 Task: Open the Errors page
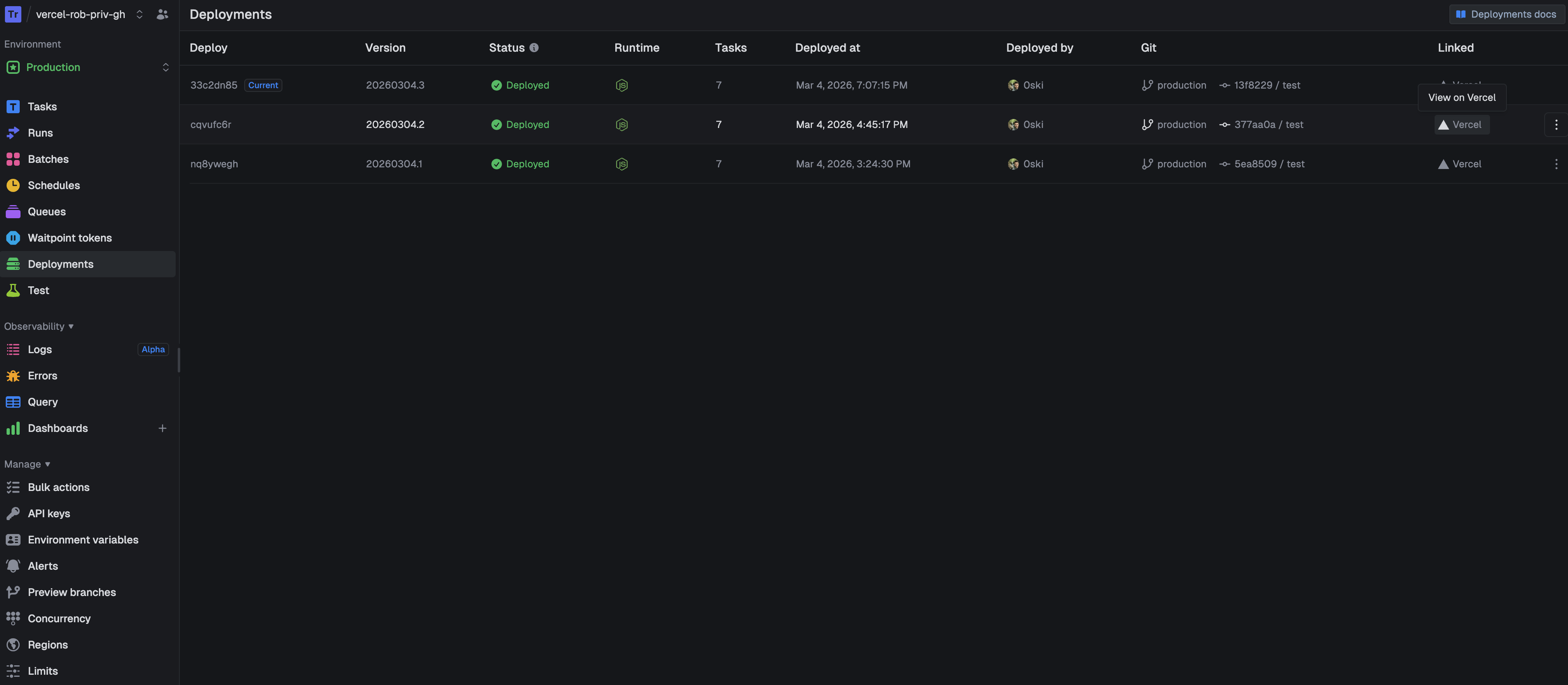click(x=43, y=375)
